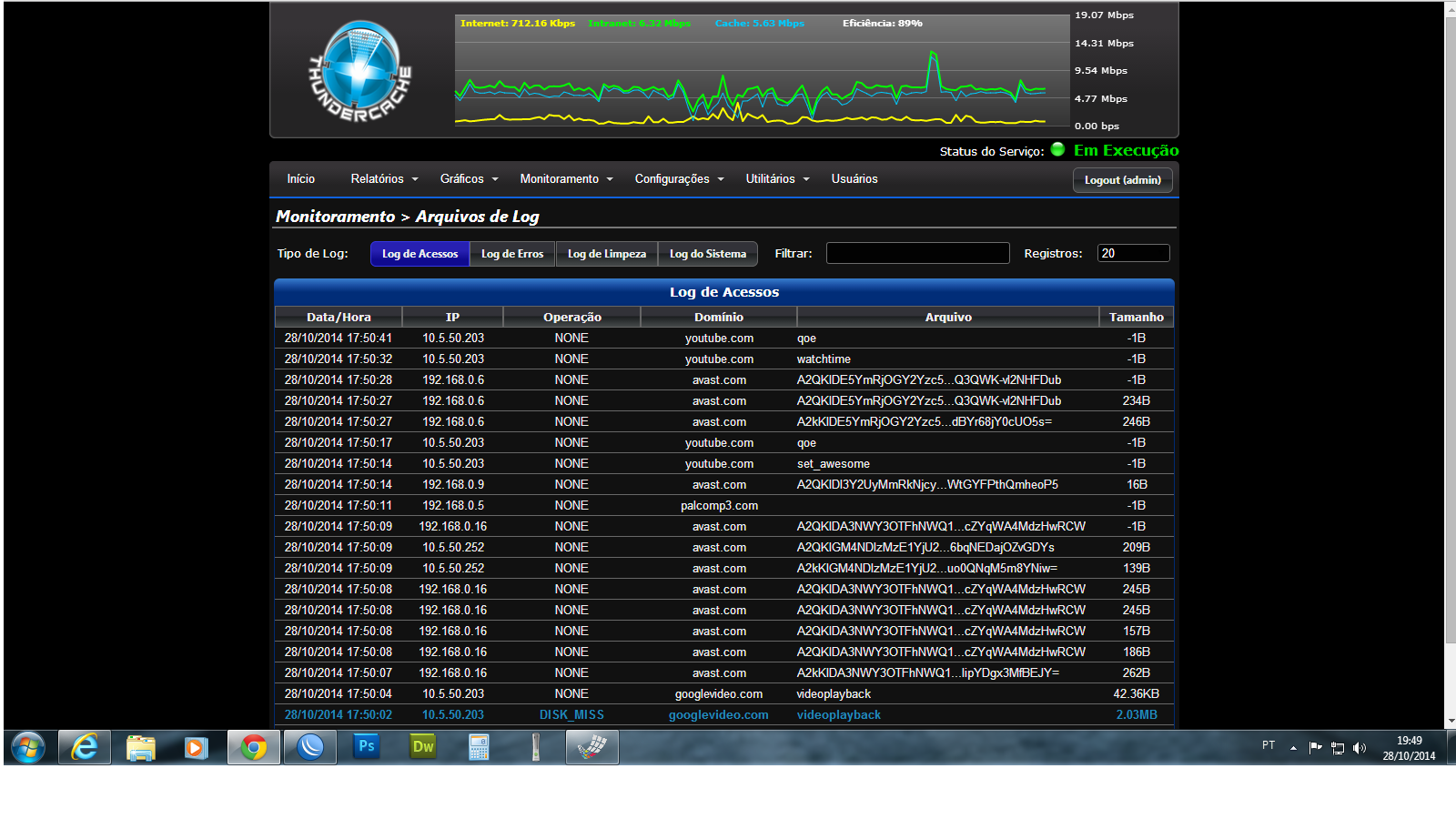Open Windows Explorer from the taskbar

point(141,748)
